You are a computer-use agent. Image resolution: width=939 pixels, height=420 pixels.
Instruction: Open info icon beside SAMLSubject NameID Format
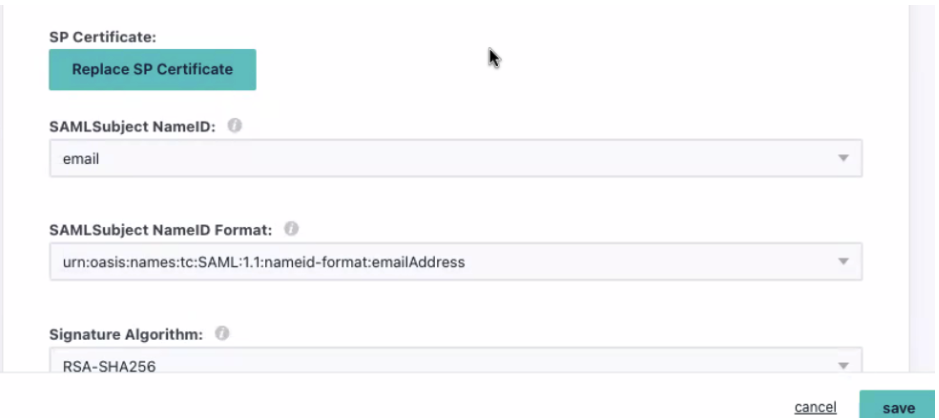(x=291, y=229)
